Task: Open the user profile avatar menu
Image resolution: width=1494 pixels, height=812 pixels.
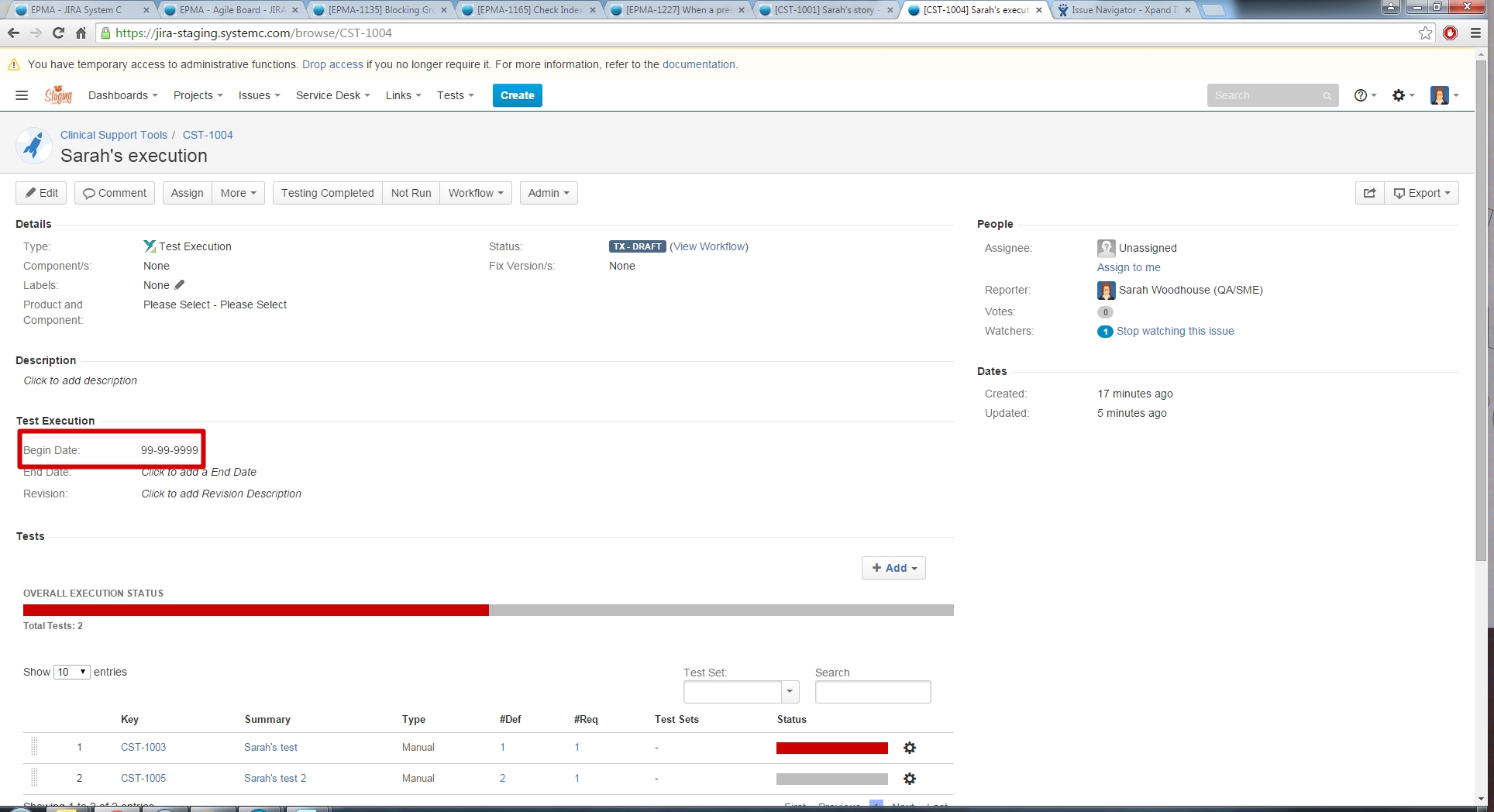Action: 1443,95
